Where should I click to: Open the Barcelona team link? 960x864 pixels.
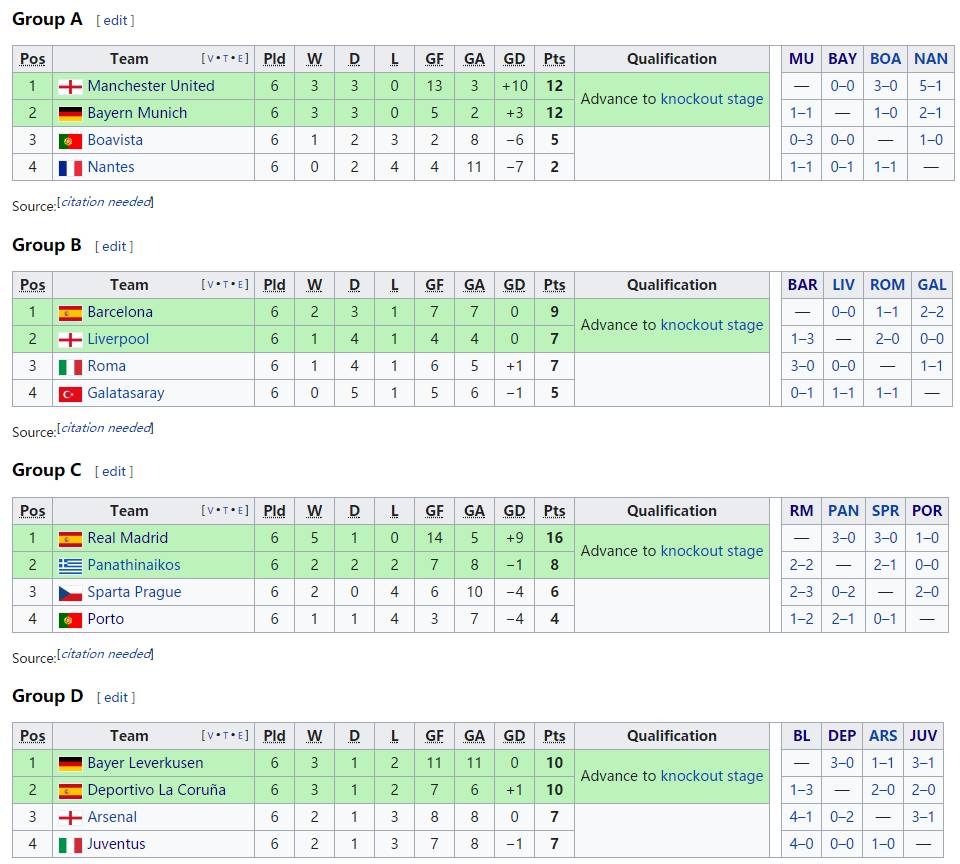click(x=120, y=312)
